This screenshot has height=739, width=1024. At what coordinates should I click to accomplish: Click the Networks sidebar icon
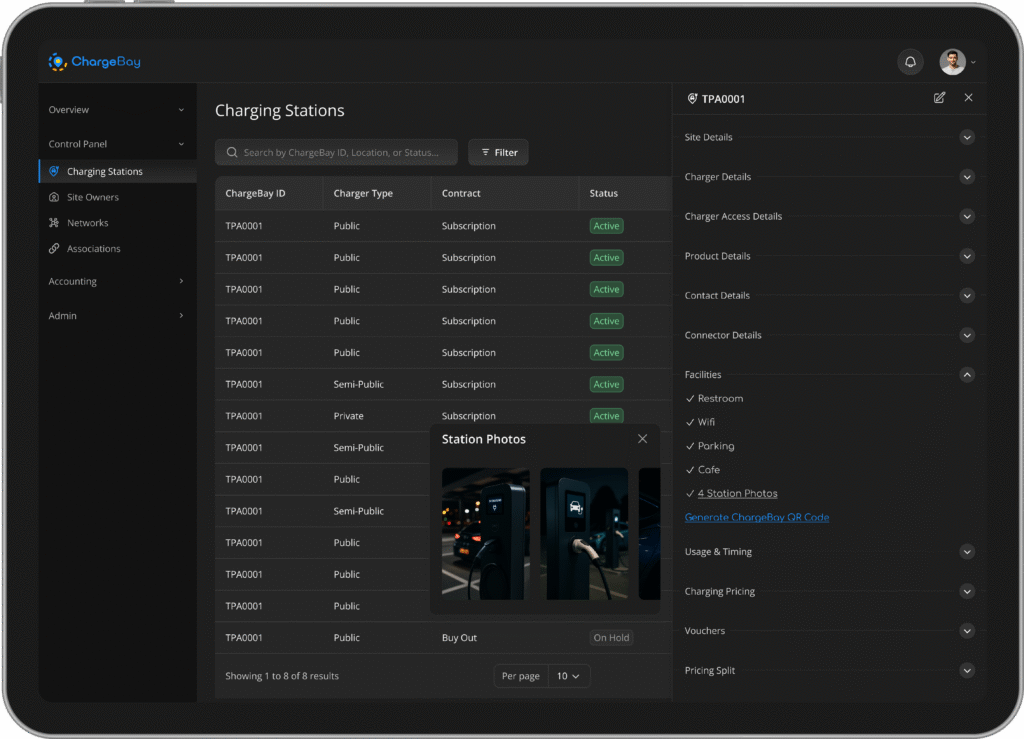pos(54,223)
